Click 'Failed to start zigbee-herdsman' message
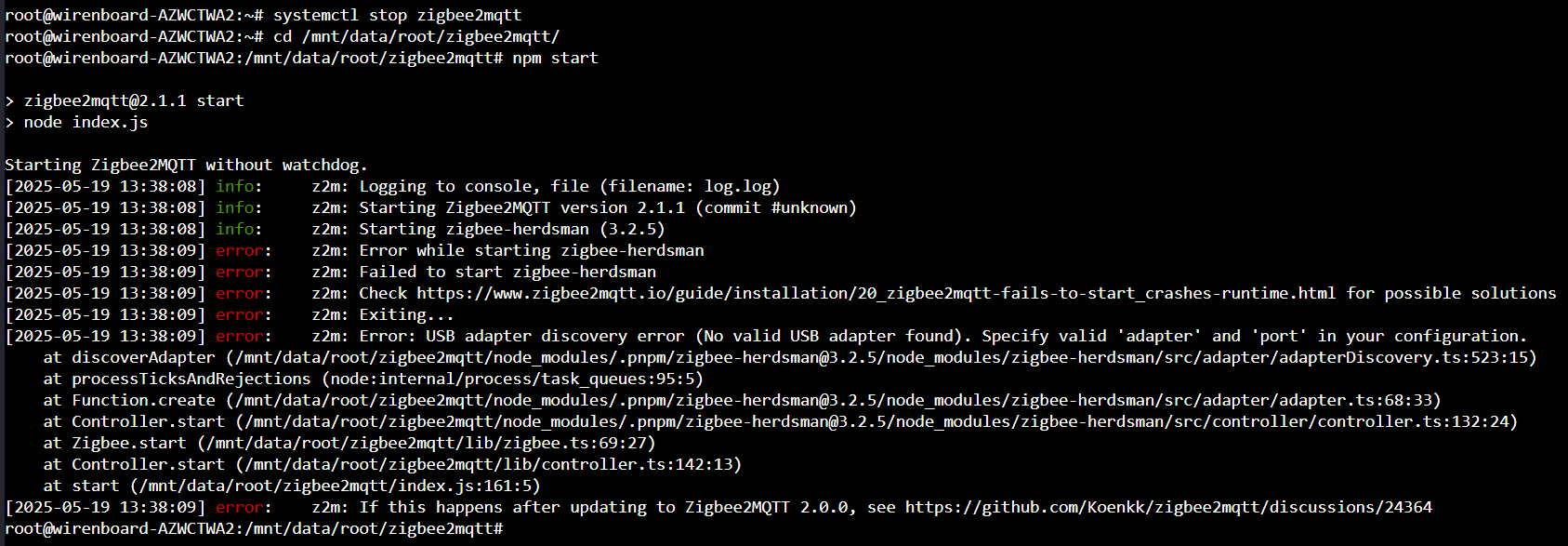 pyautogui.click(x=507, y=272)
